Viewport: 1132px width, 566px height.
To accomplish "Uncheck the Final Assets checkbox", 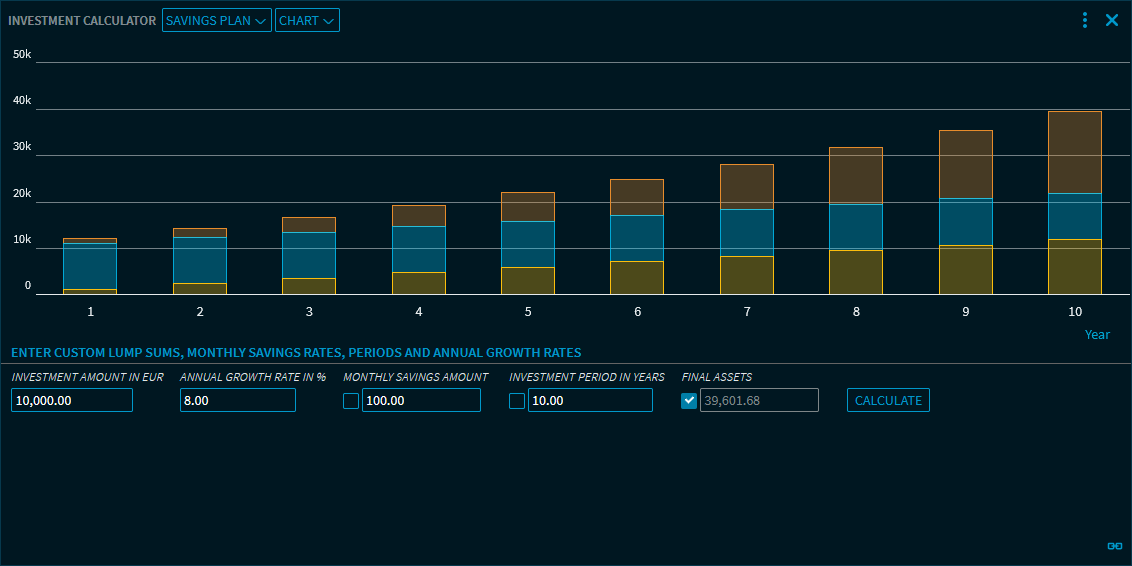I will coord(689,401).
